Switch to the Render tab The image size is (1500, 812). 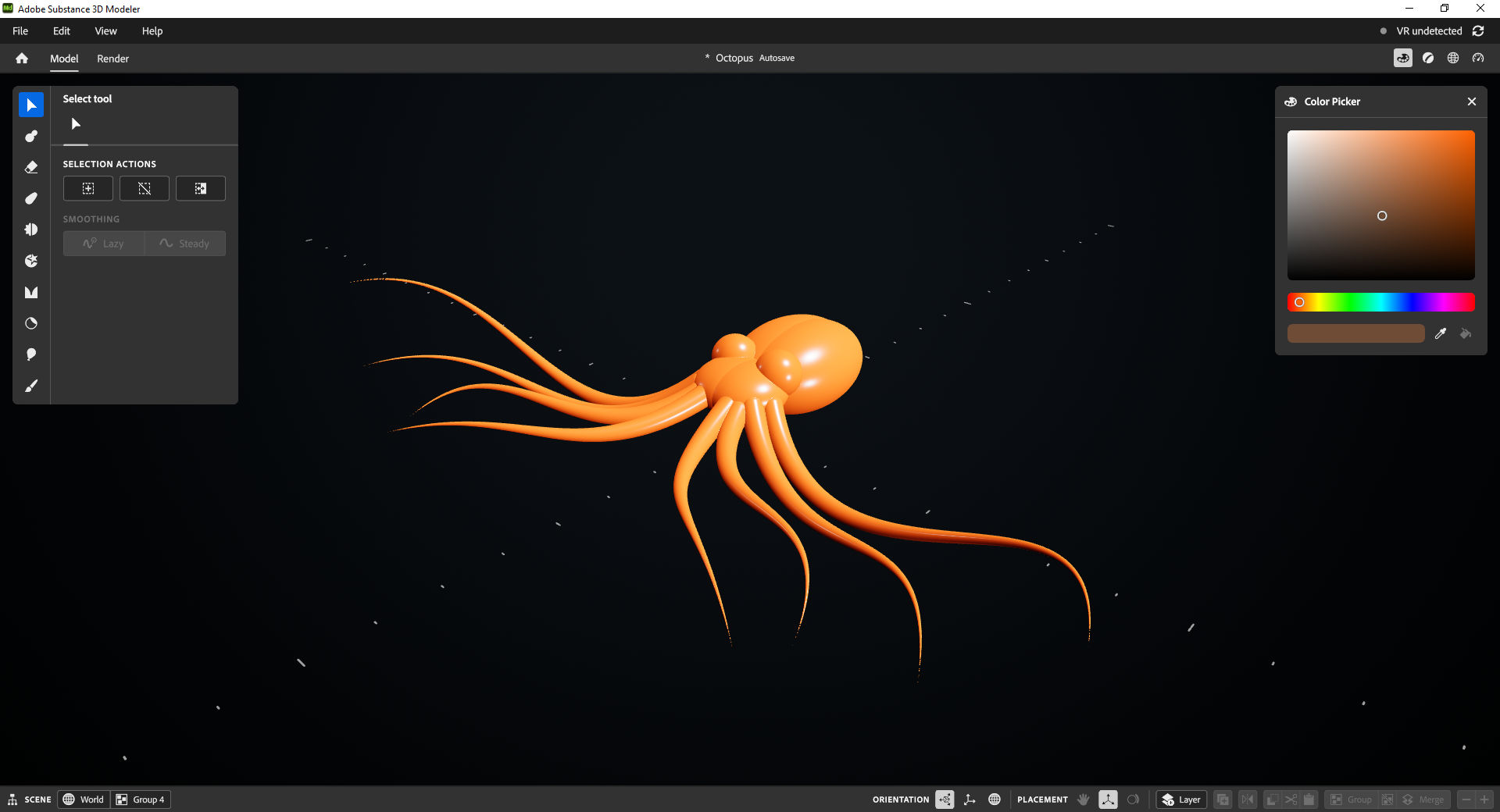click(x=113, y=59)
